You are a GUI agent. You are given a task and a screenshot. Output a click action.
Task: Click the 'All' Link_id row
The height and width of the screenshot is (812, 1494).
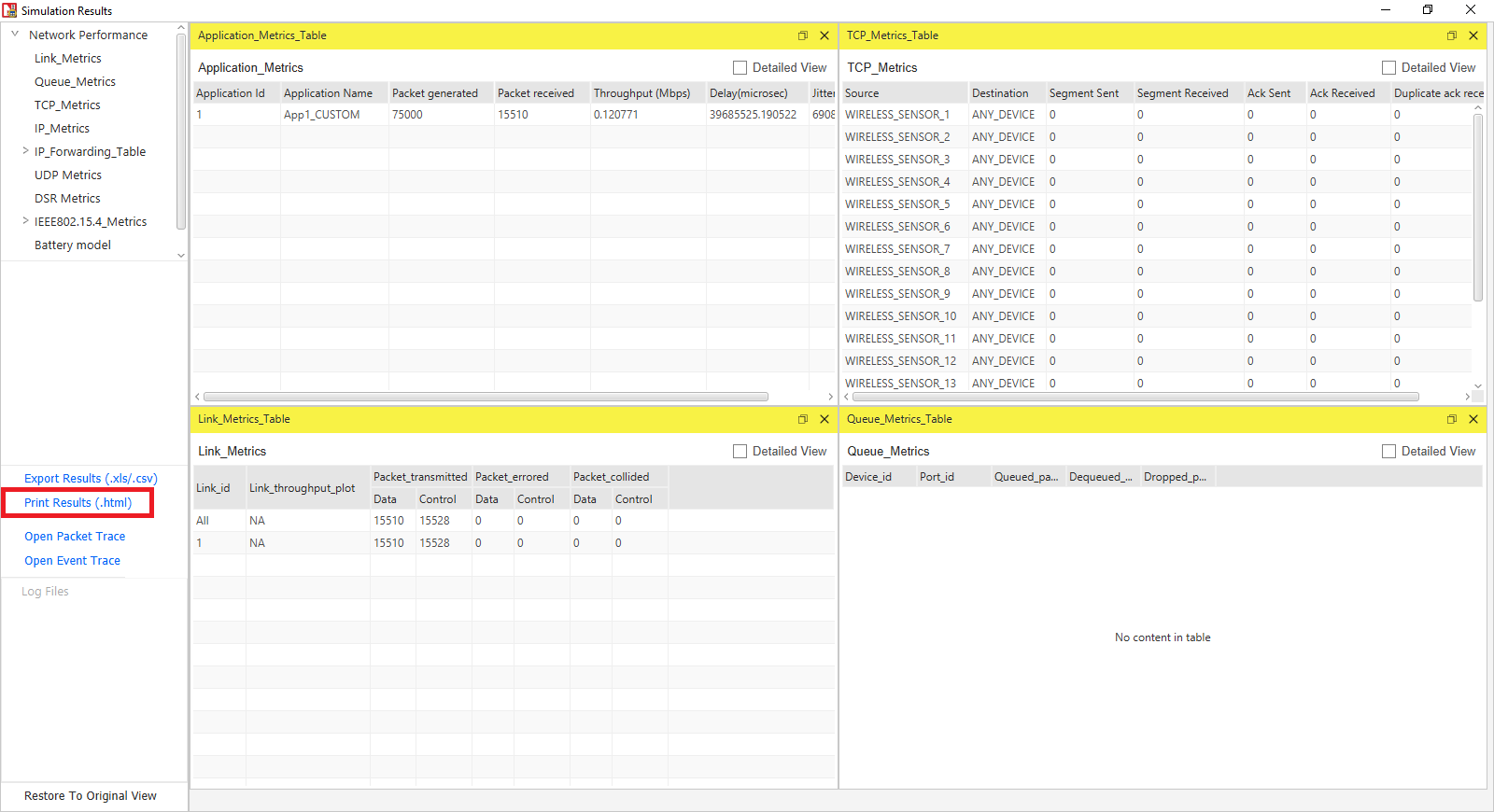[x=513, y=521]
